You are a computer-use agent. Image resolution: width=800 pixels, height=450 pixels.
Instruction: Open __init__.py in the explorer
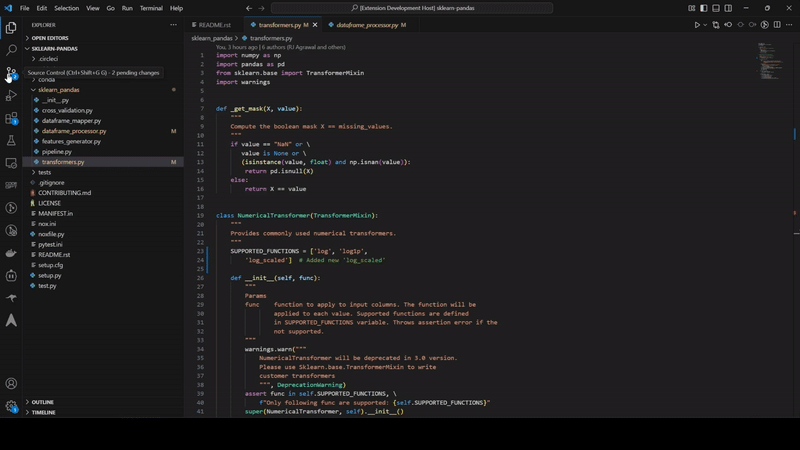[x=55, y=100]
